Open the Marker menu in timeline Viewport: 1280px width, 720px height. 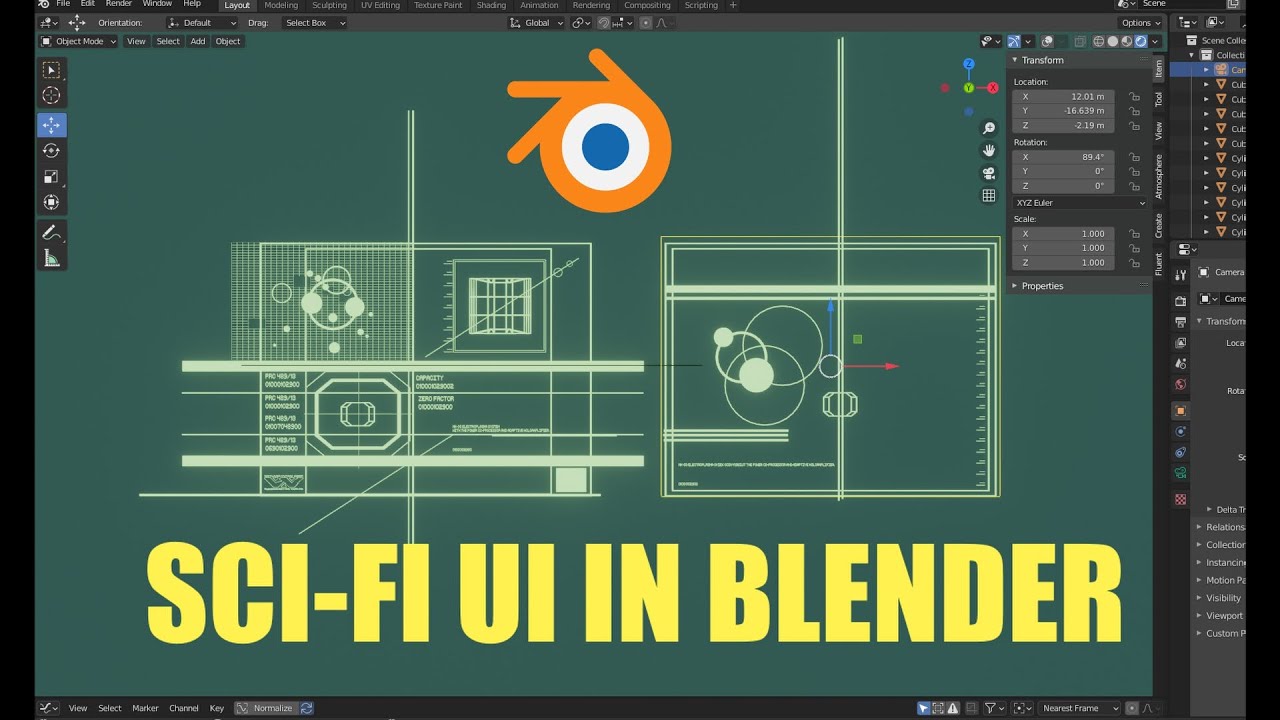point(145,708)
